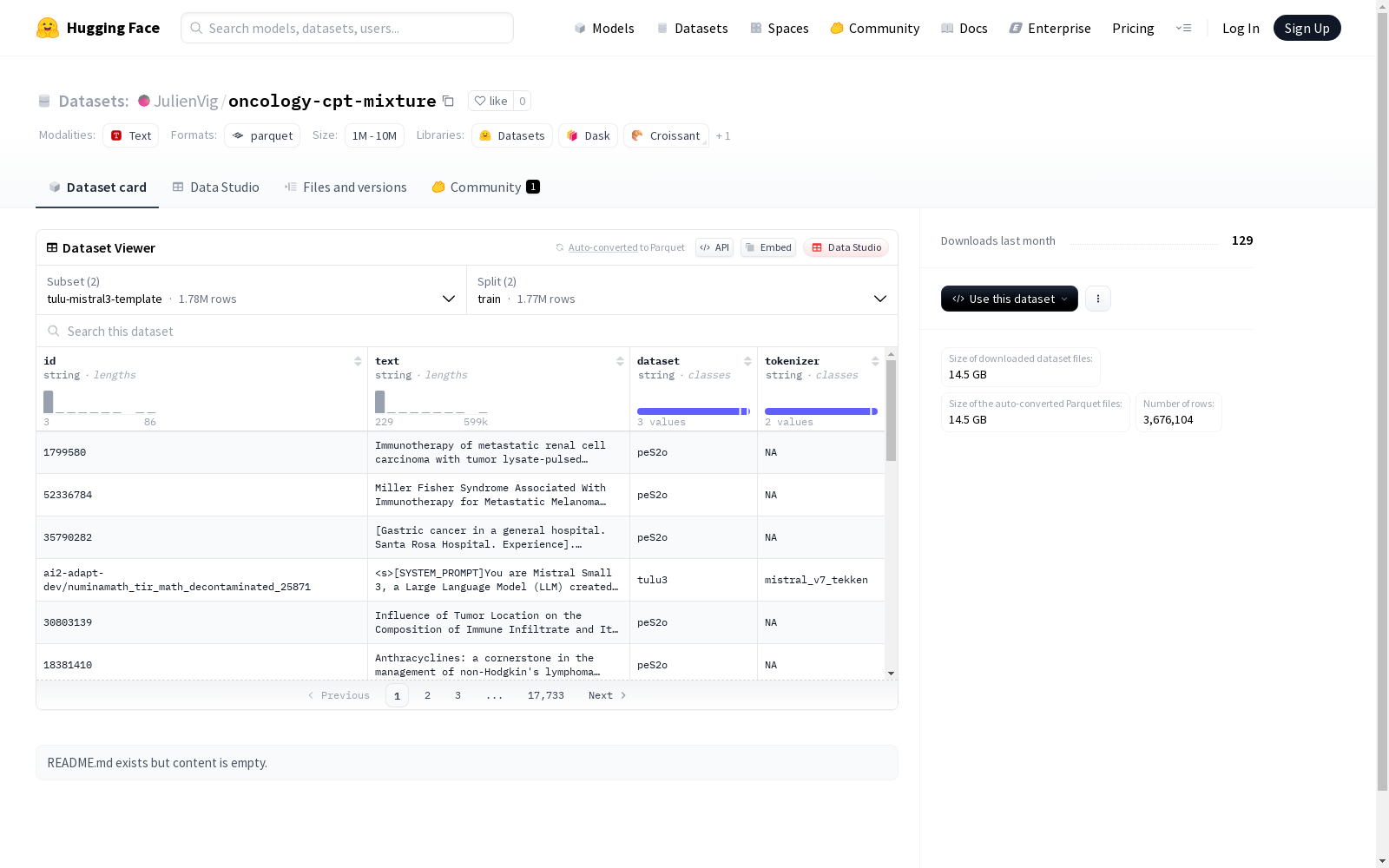Click Log In

pyautogui.click(x=1241, y=28)
